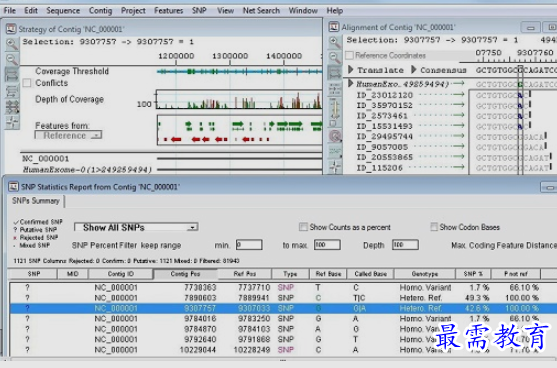The image size is (557, 368).
Task: Toggle Reference Coordinates checkbox
Action: [x=350, y=55]
